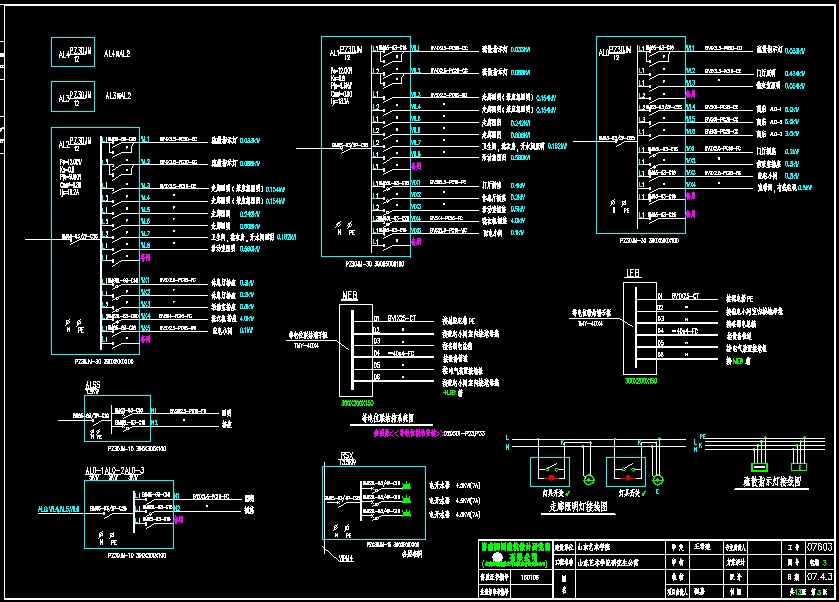The height and width of the screenshot is (602, 839).
Task: Click the evacuation indicator light with E
Action: pos(798,465)
